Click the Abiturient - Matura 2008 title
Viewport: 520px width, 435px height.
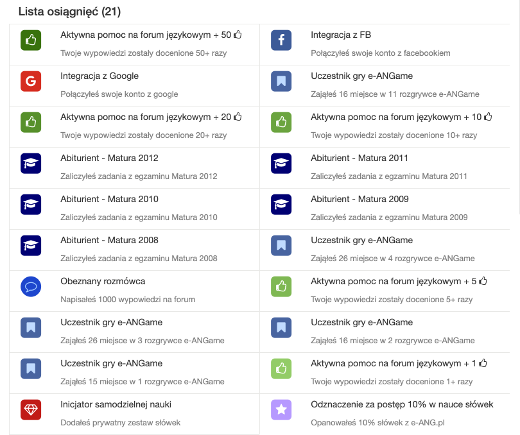(x=109, y=240)
